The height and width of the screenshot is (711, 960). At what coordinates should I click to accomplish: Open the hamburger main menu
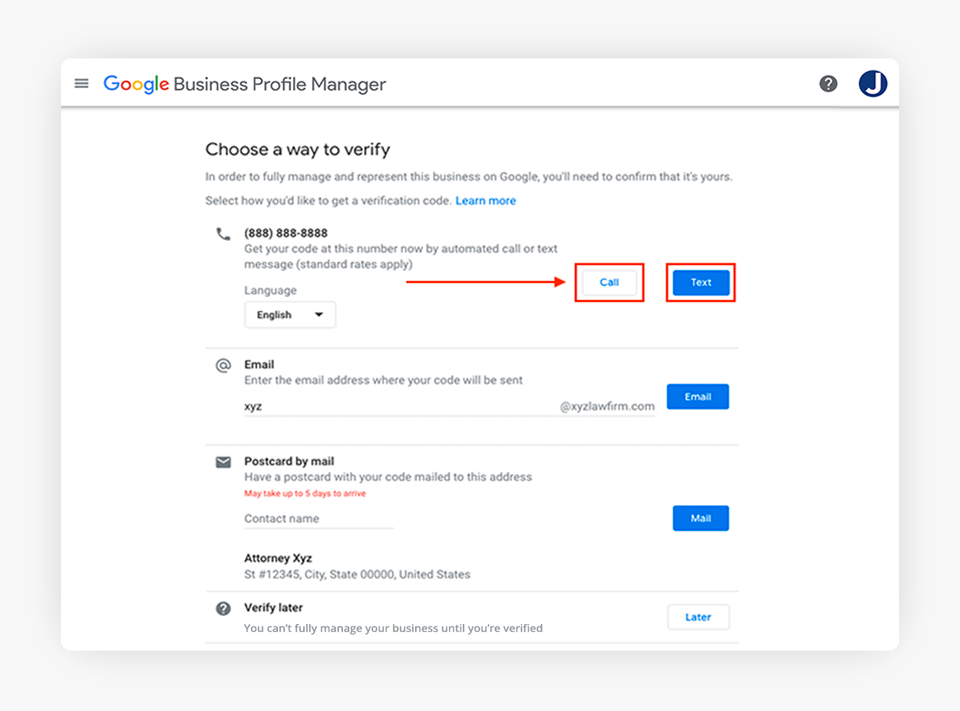pyautogui.click(x=82, y=84)
